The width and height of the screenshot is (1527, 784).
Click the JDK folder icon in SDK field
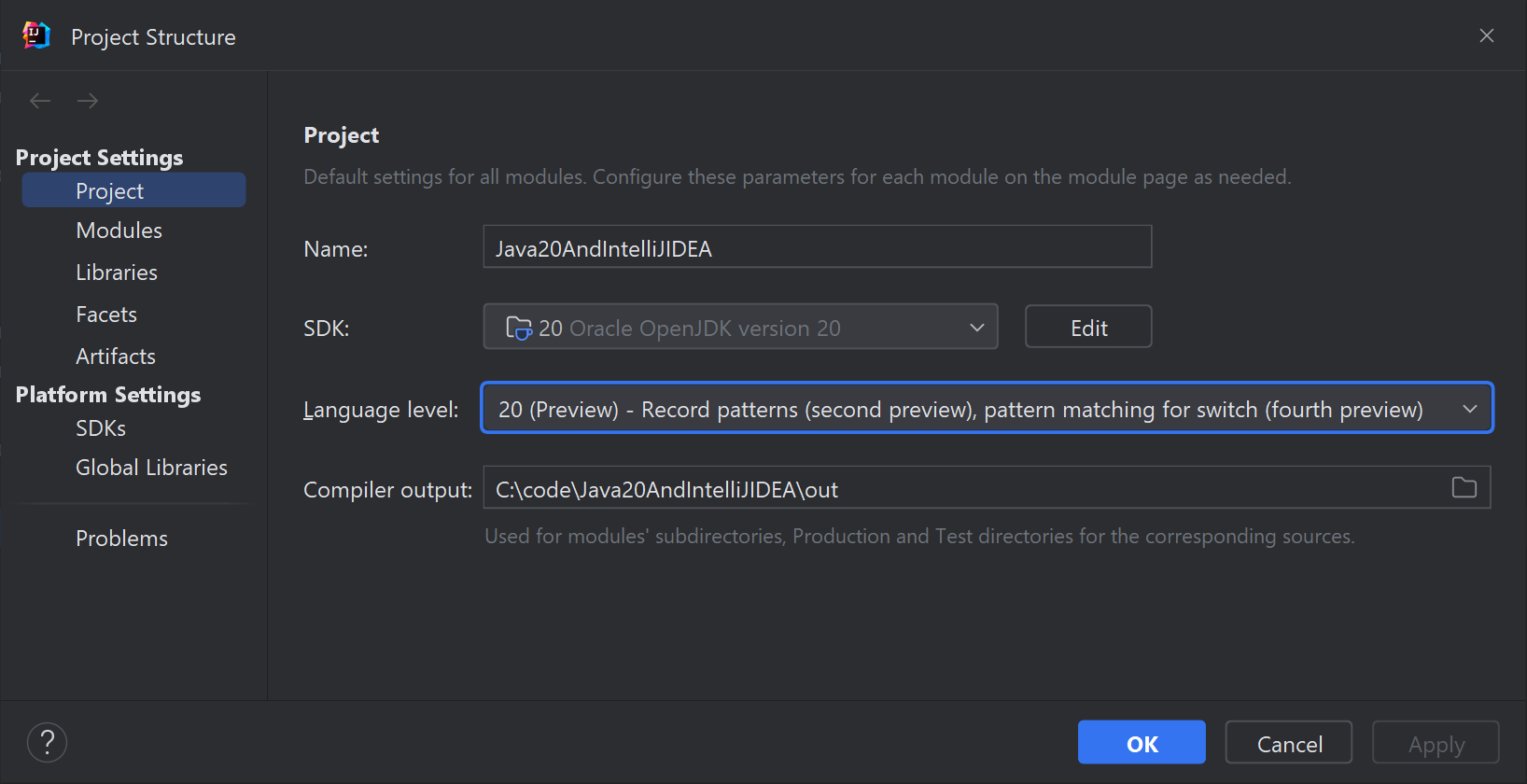519,329
